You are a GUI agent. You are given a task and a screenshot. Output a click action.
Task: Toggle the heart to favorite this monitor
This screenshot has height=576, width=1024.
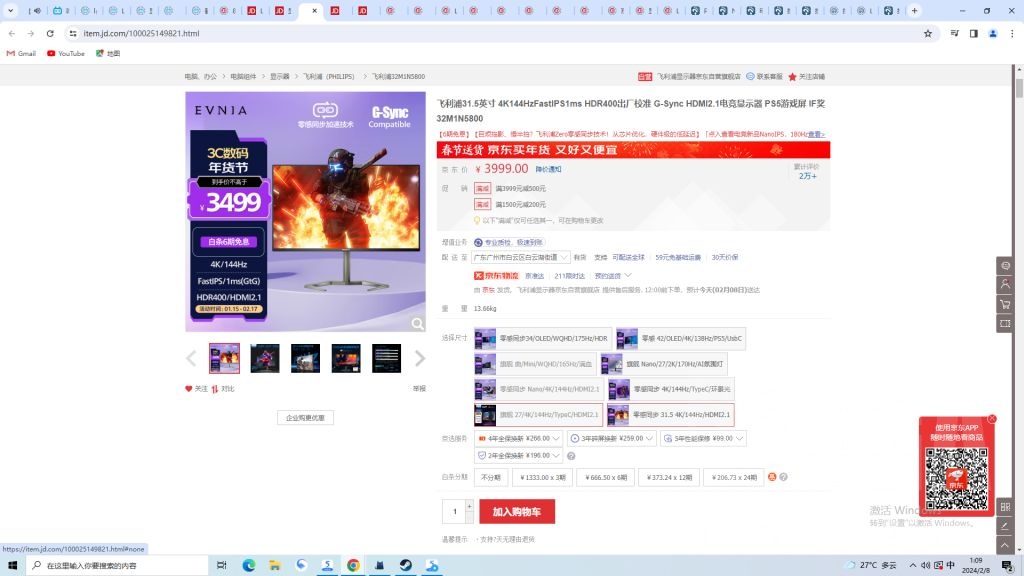click(x=188, y=389)
